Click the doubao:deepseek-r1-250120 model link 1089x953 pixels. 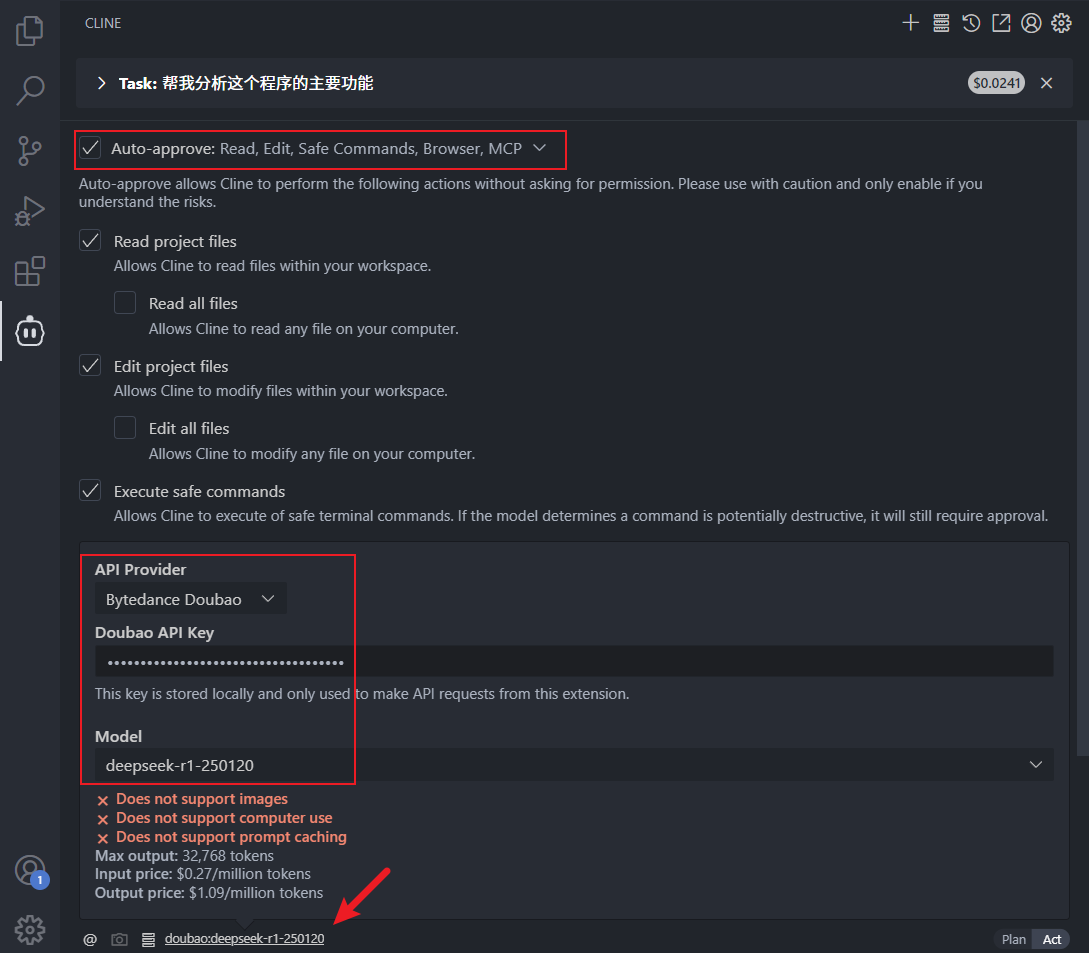(x=244, y=940)
